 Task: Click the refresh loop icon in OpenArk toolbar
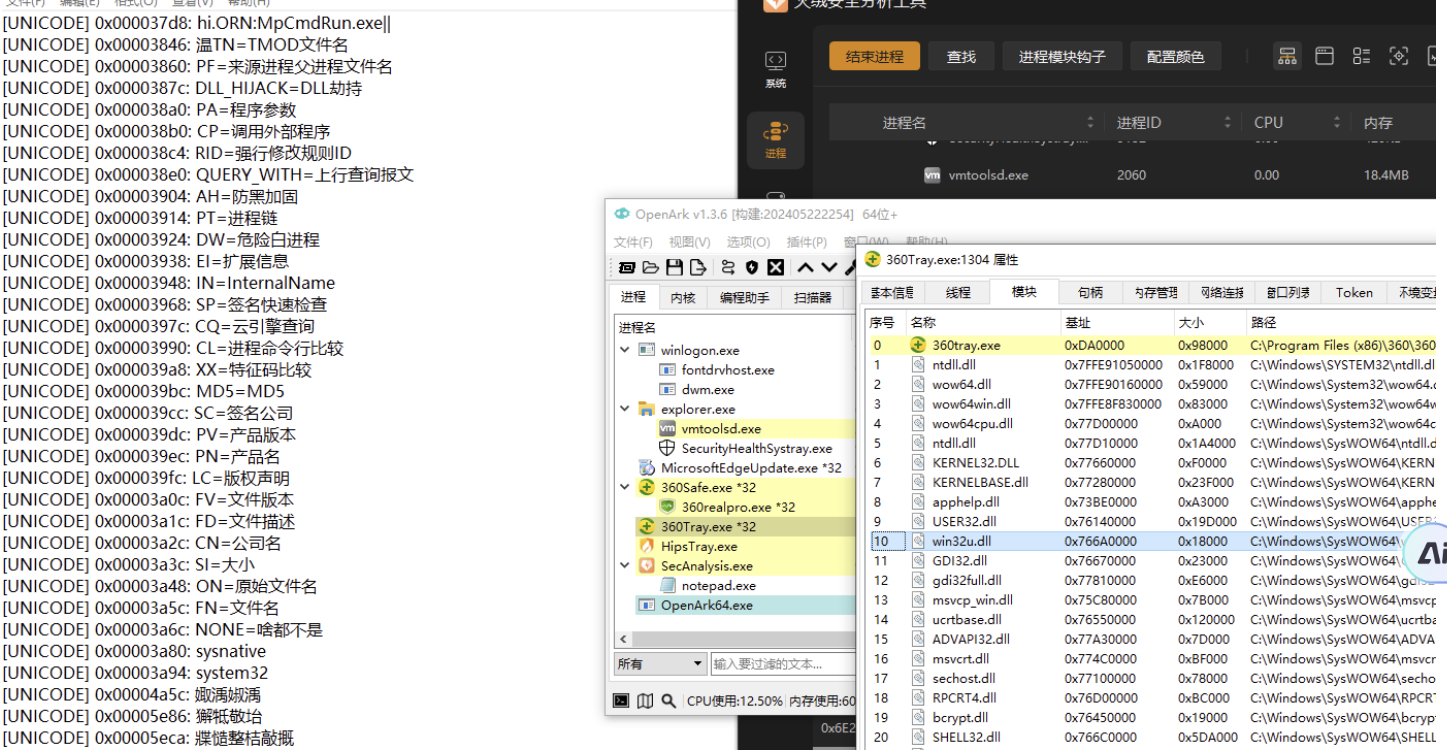(x=728, y=267)
